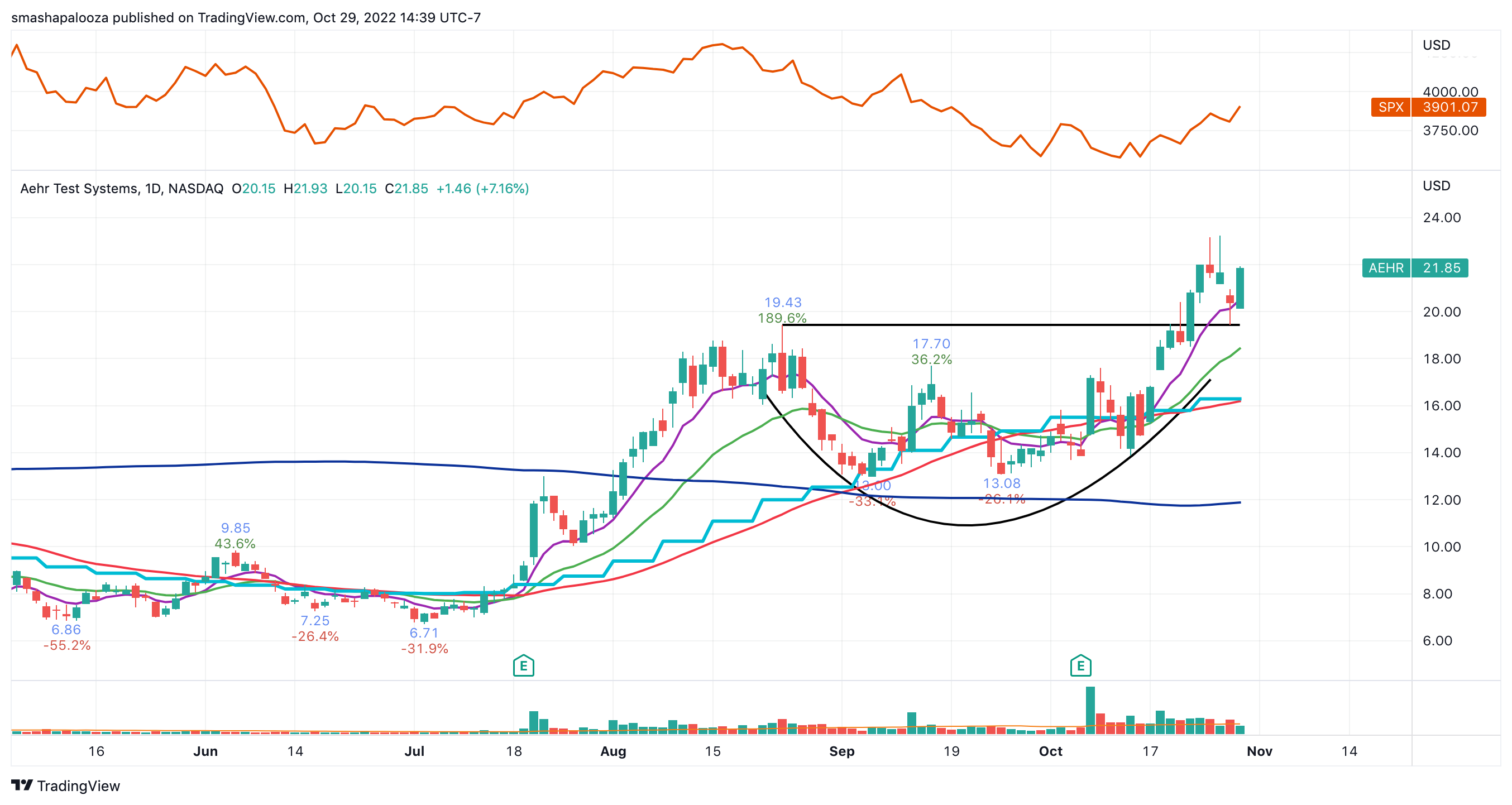Click the 43.6% gain label
The image size is (1512, 805).
click(235, 543)
